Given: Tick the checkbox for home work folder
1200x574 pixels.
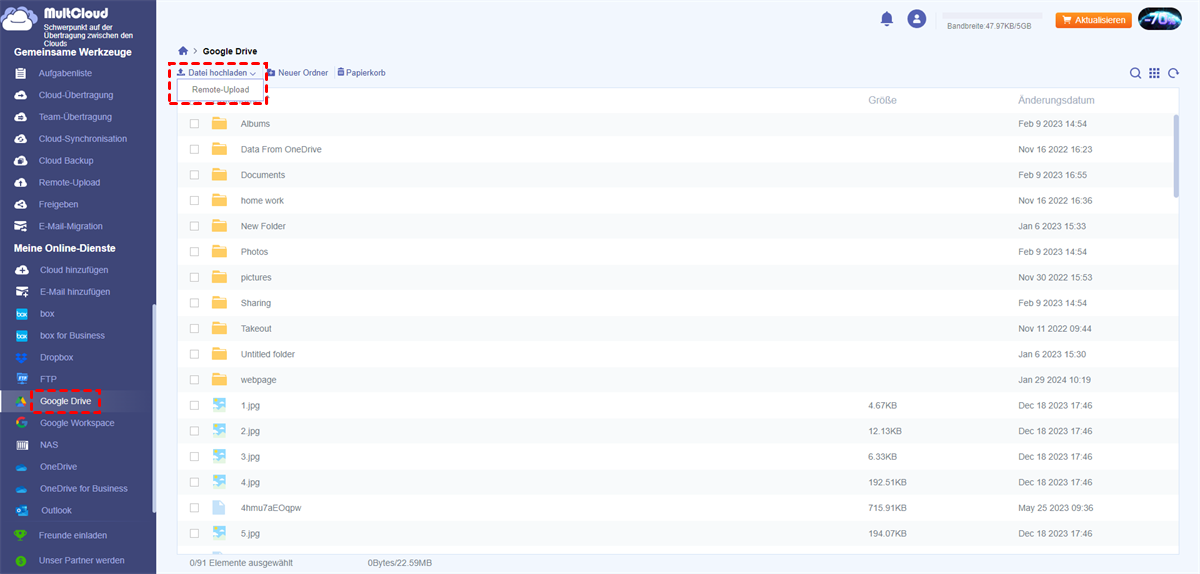Looking at the screenshot, I should 194,201.
